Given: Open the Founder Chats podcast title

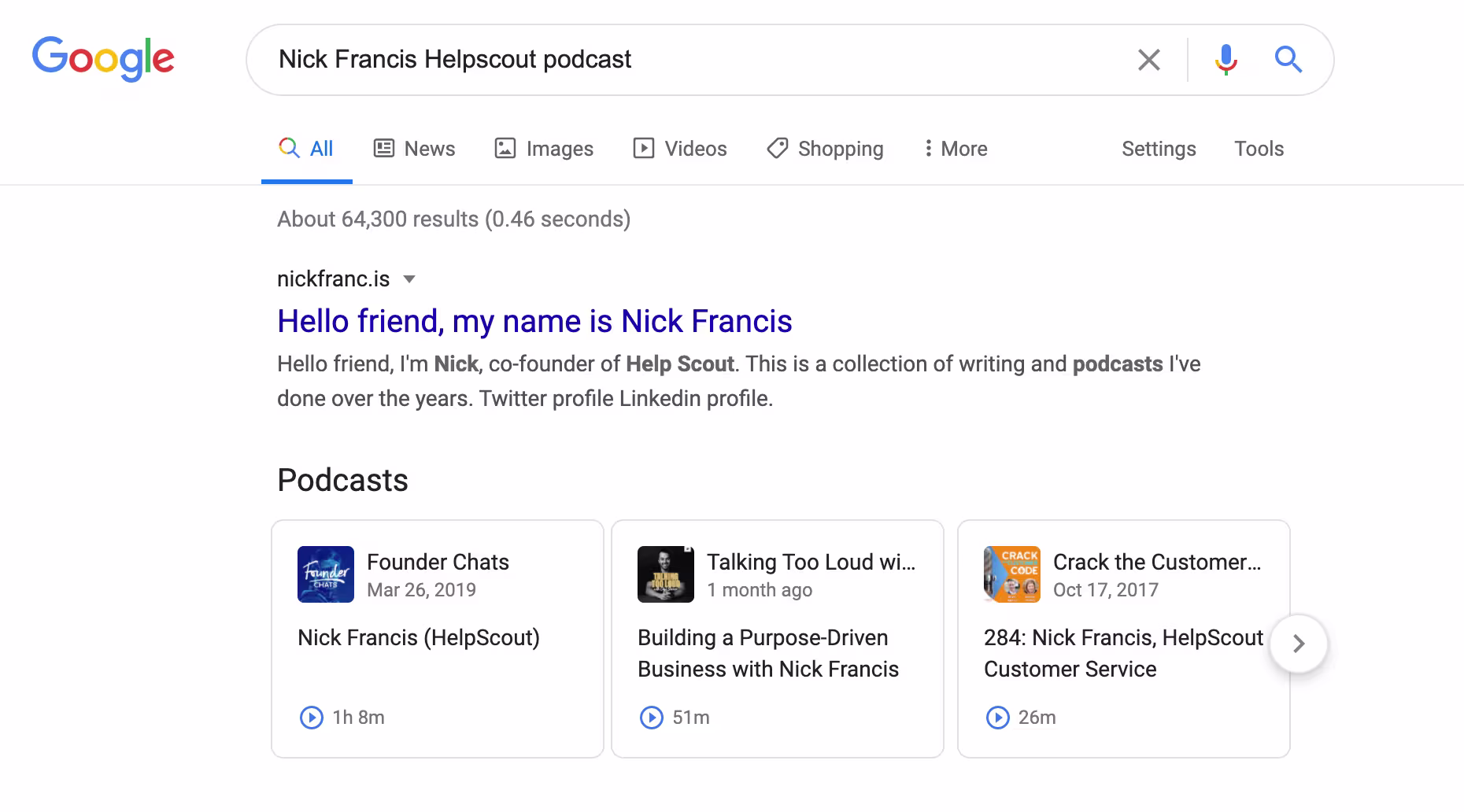Looking at the screenshot, I should coord(438,562).
